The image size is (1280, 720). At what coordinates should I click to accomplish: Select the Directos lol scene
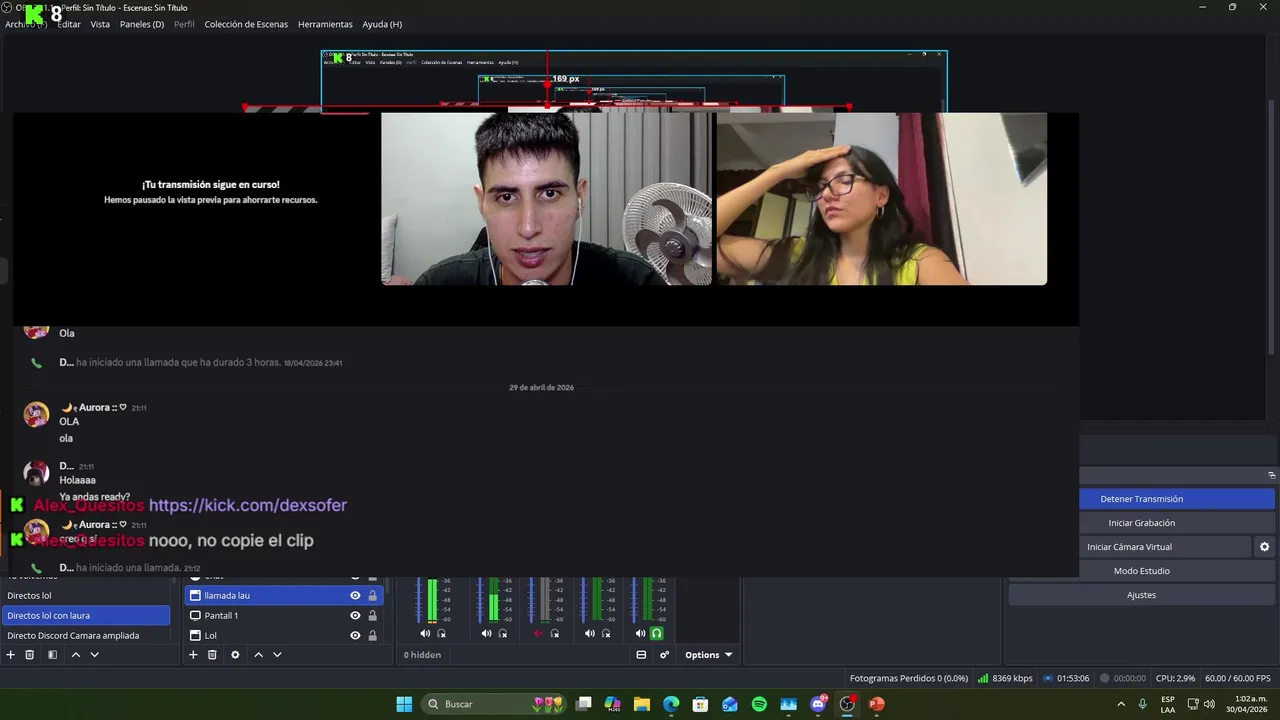point(86,595)
